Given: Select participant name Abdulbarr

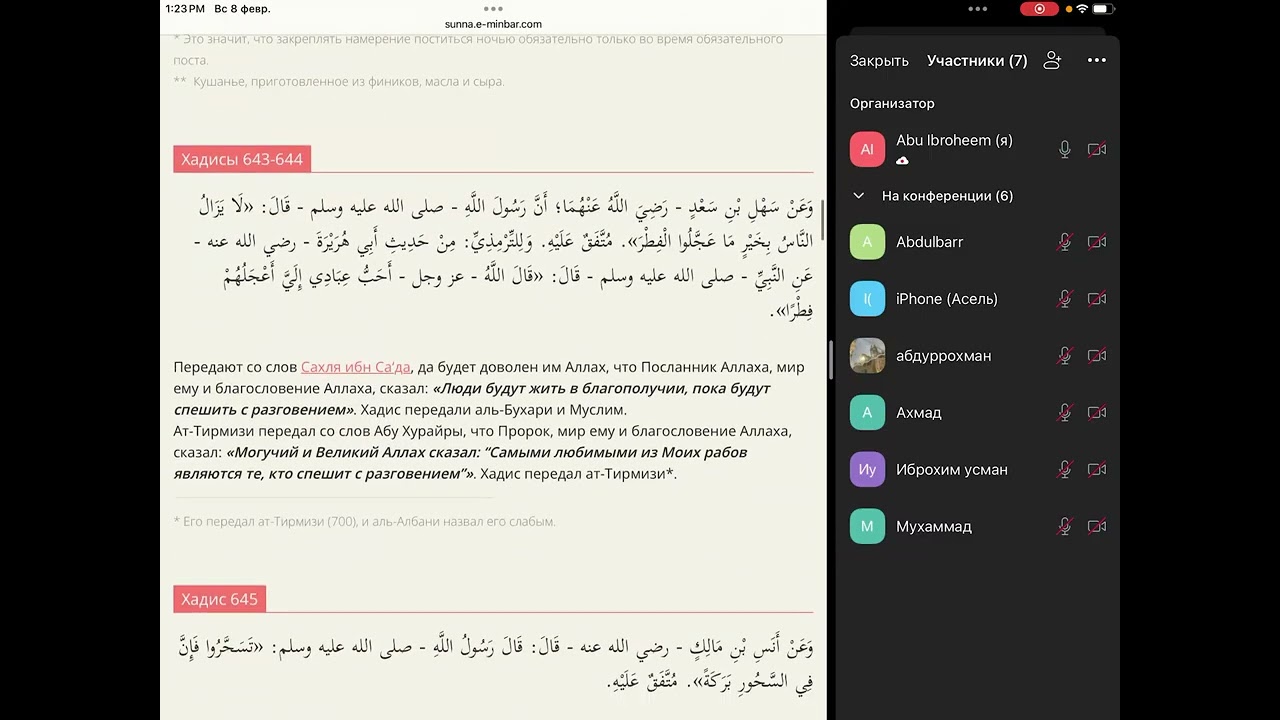Looking at the screenshot, I should tap(930, 242).
